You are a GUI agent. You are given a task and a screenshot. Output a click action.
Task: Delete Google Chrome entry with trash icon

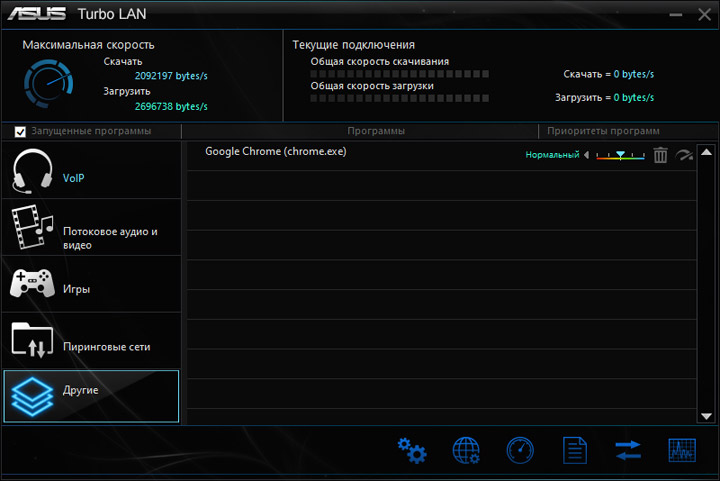[660, 155]
